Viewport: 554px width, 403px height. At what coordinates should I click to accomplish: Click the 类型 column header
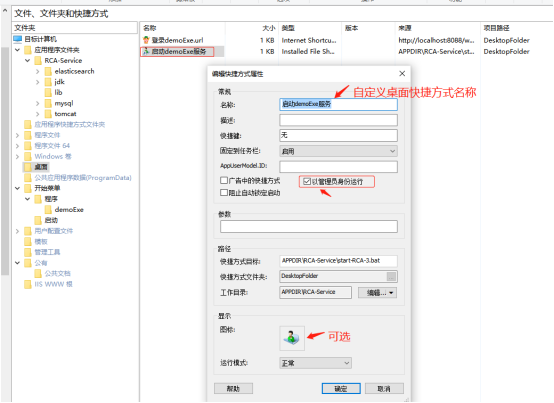pyautogui.click(x=288, y=28)
